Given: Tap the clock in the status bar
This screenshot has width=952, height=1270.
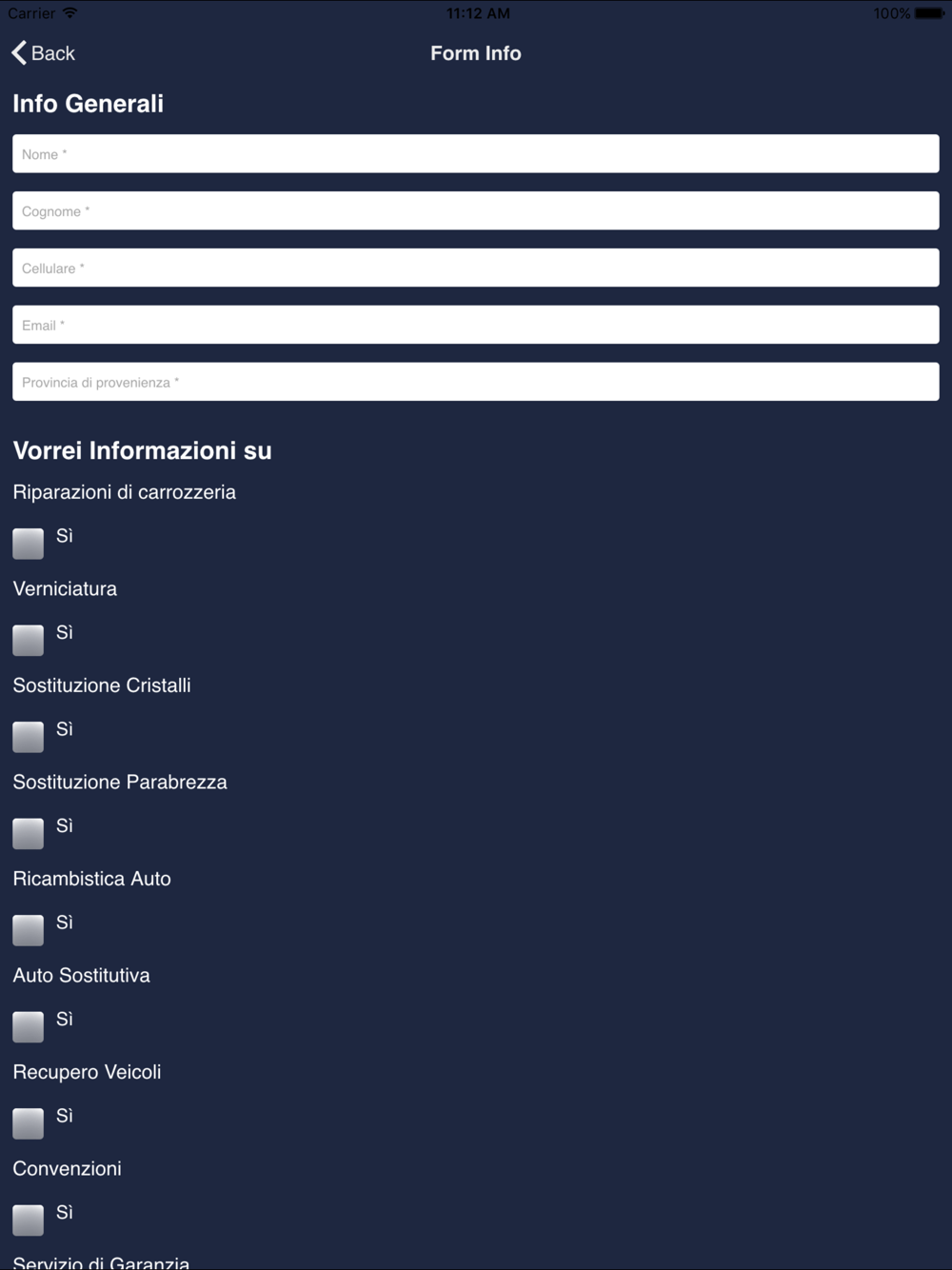Looking at the screenshot, I should coord(478,13).
